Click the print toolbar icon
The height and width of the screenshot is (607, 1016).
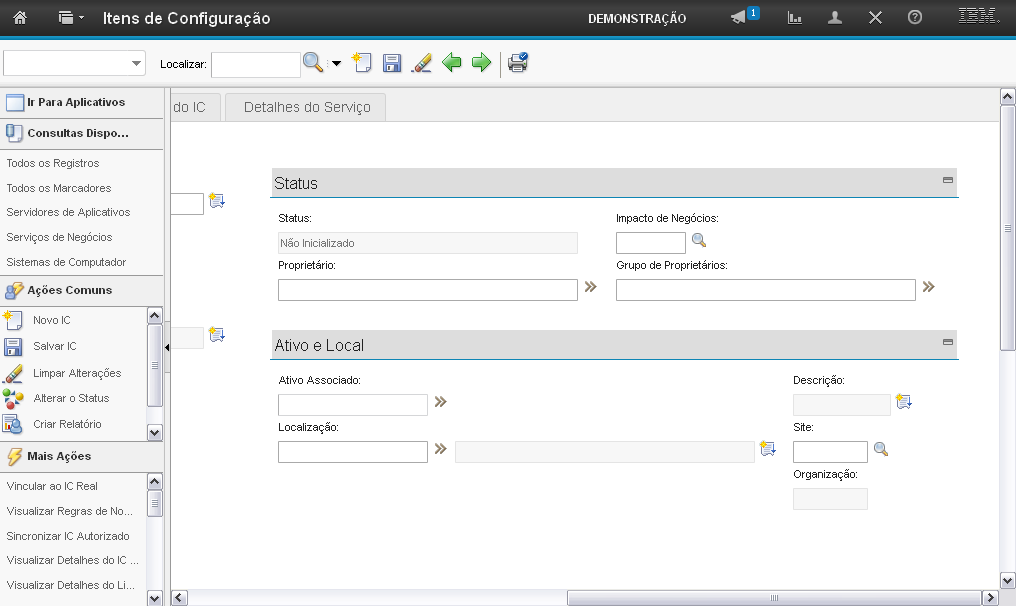[x=517, y=64]
